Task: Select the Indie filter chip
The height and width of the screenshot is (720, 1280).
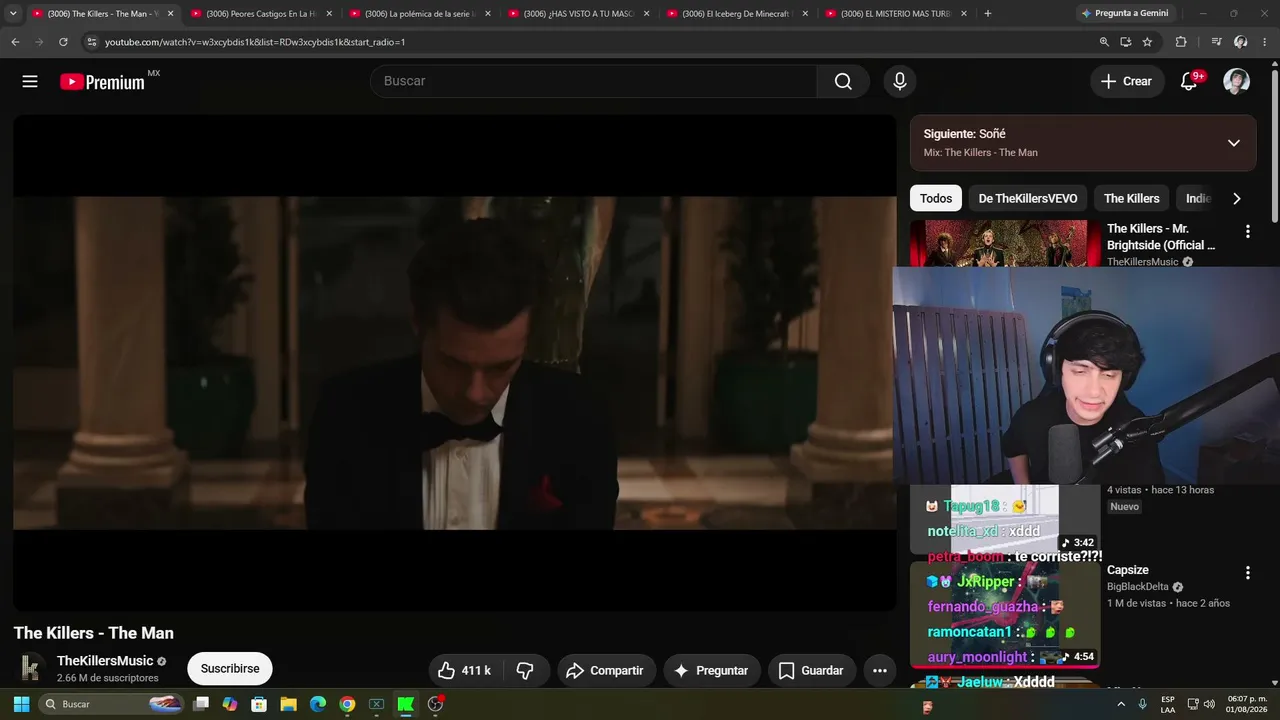Action: [1198, 198]
